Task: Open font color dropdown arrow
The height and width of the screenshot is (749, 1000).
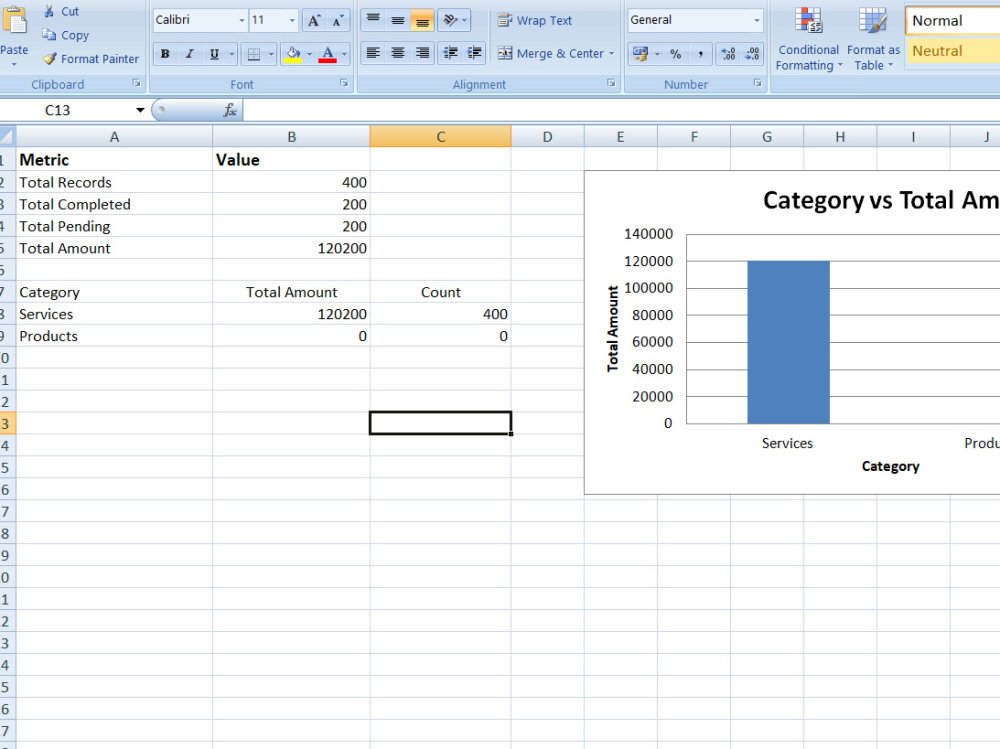Action: [344, 54]
